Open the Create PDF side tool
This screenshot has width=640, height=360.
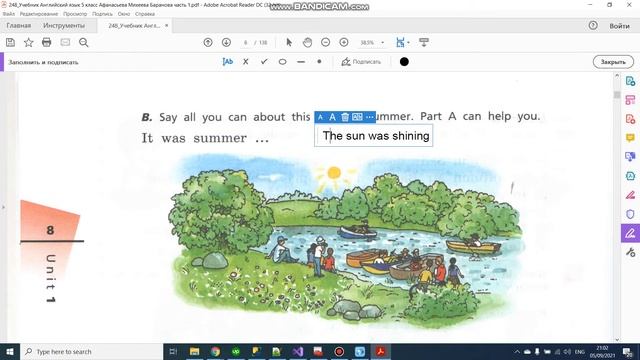[630, 119]
